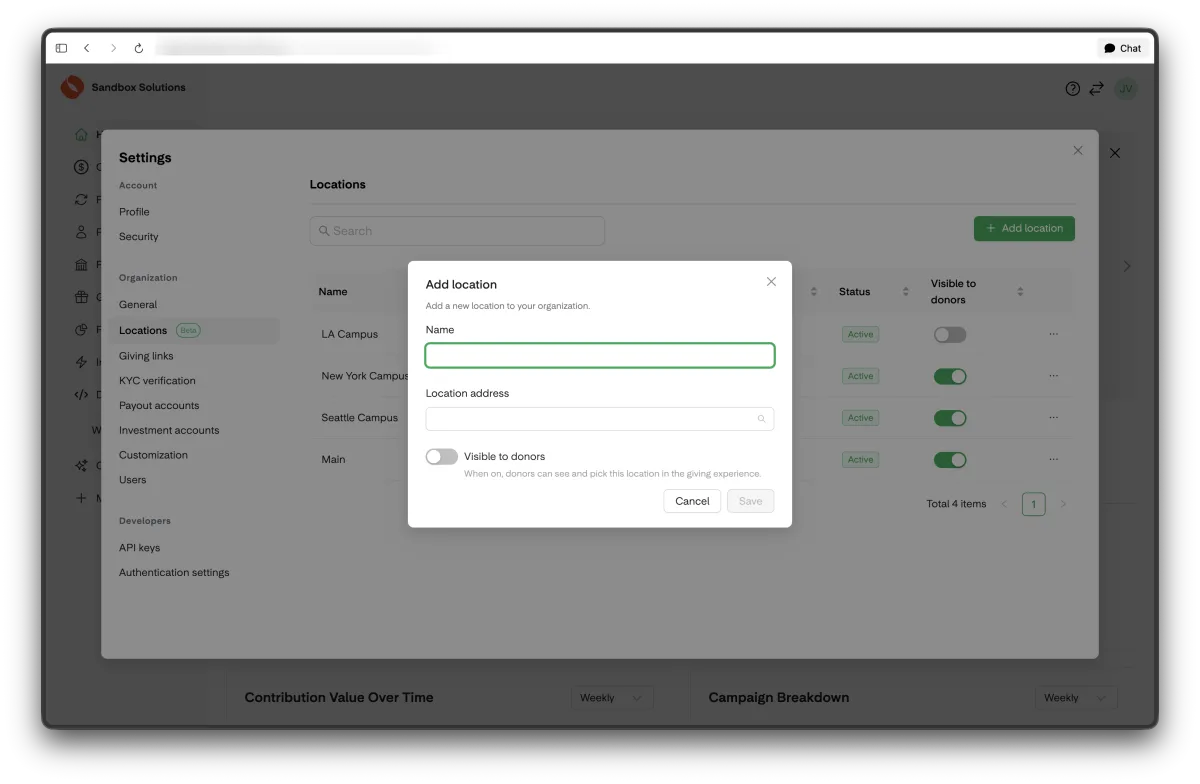
Task: Go back with the browser back arrow
Action: 87,48
